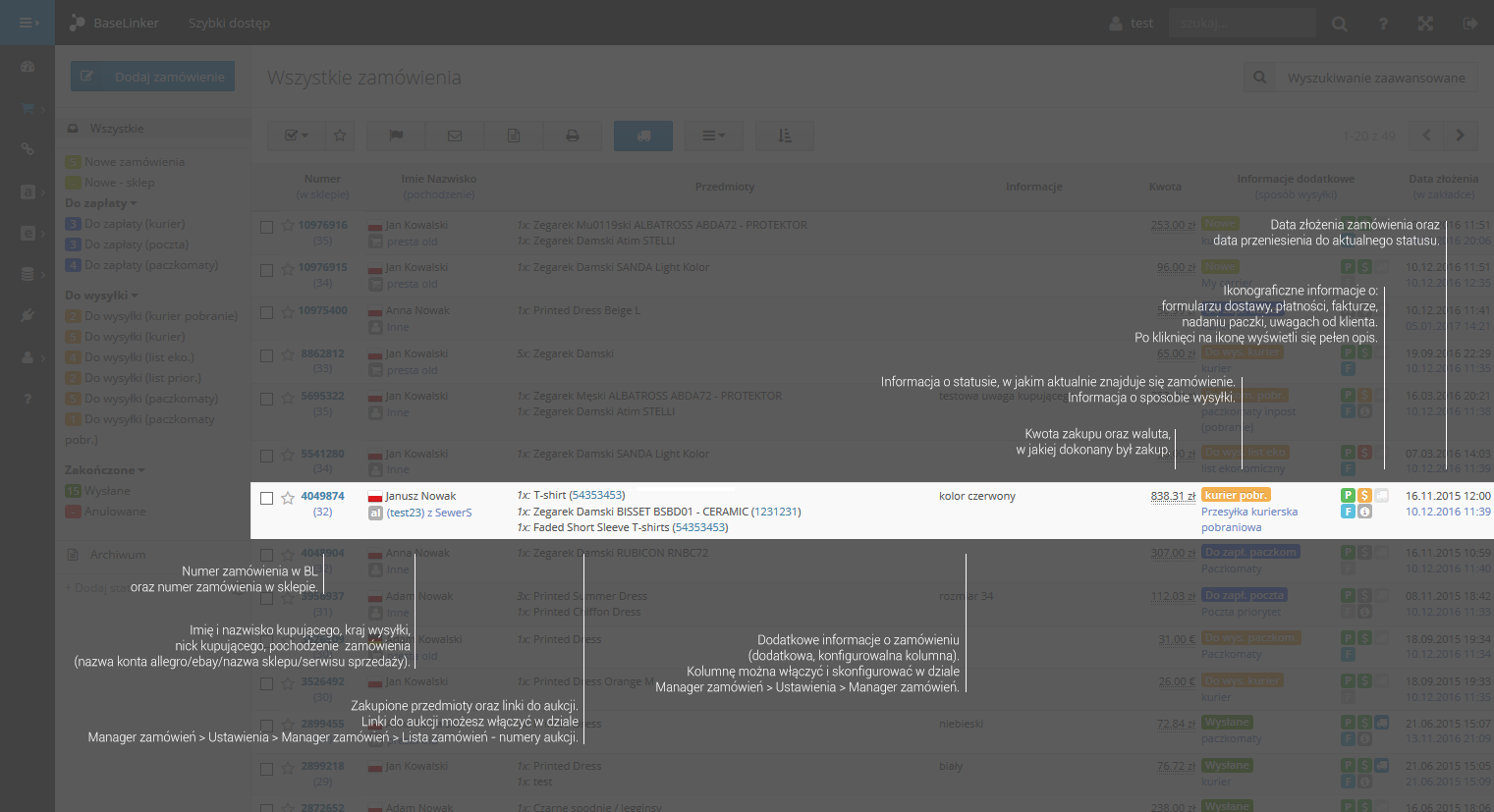Click orange $ payment icon in order 4049874

1364,496
